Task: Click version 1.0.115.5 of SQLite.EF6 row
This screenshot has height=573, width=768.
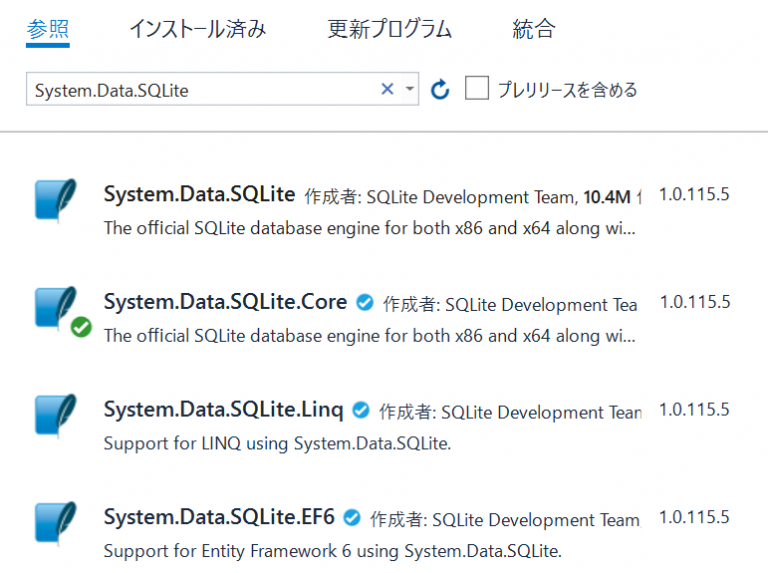Action: (694, 517)
